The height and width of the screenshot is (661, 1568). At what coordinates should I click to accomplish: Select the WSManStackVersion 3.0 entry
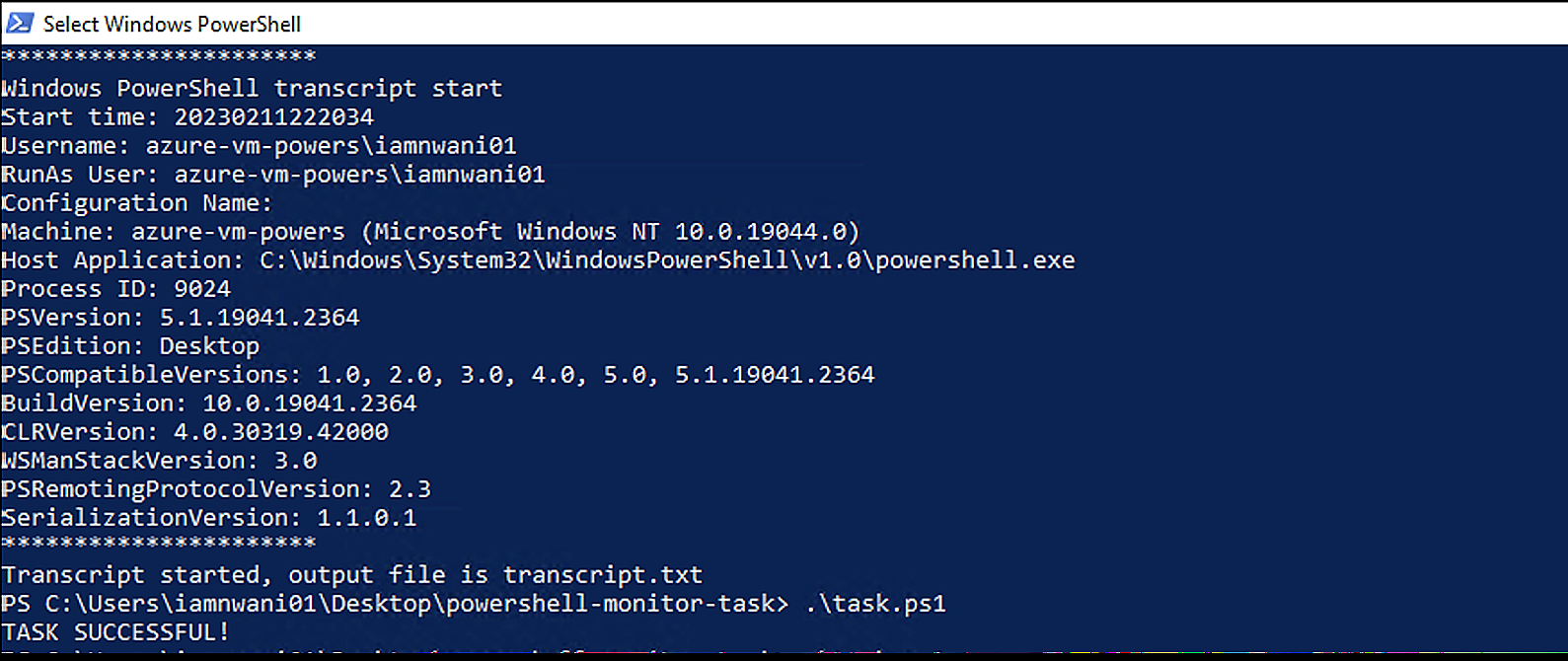click(x=158, y=460)
